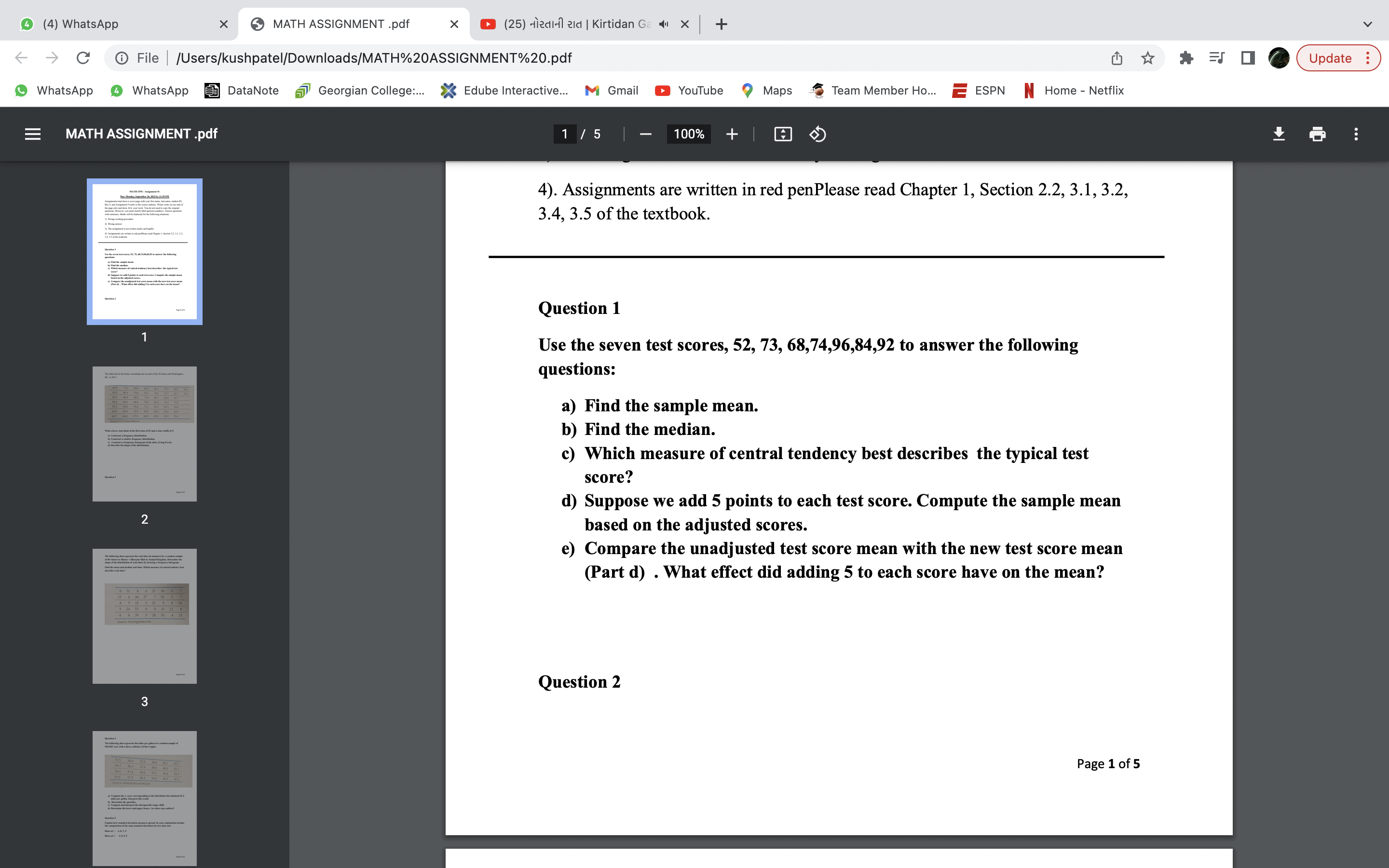Image resolution: width=1389 pixels, height=868 pixels.
Task: Reload the current page
Action: coord(82,57)
